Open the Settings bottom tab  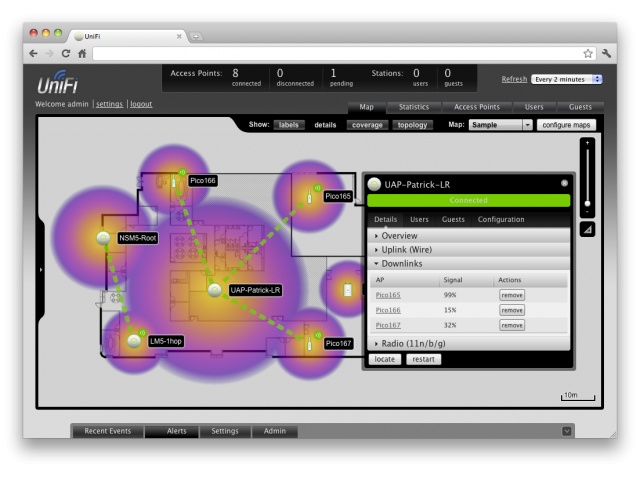tap(225, 431)
